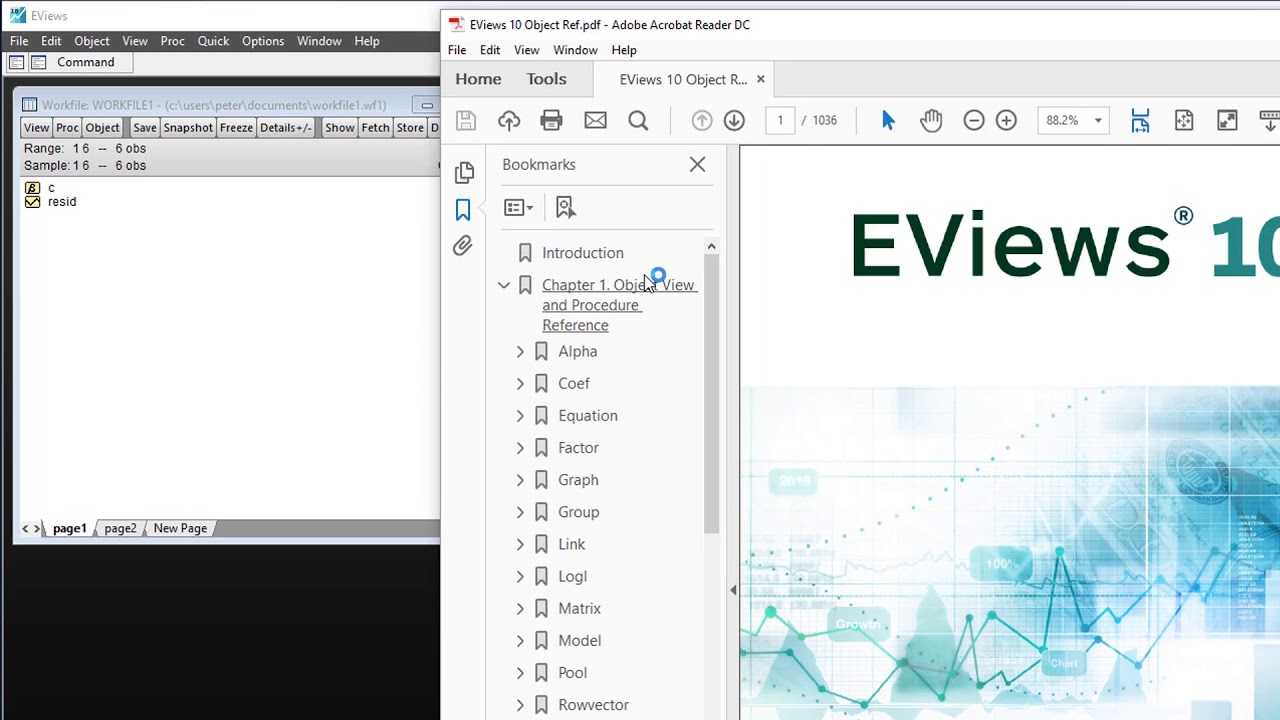
Task: Click the fit page icon
Action: pos(1184,121)
